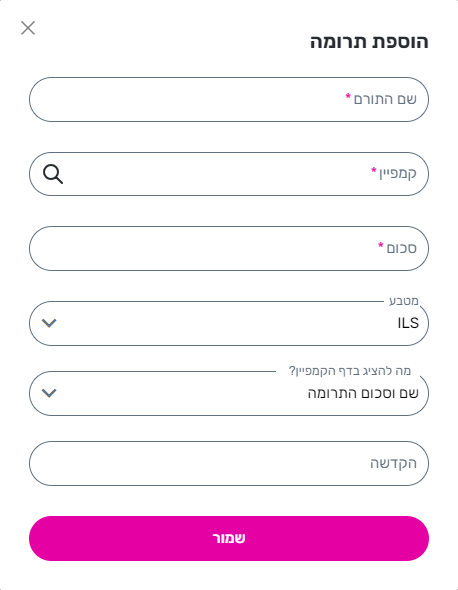Viewport: 458px width, 590px height.
Task: Click the מה להציג בדף הקמפיין? label
Action: [350, 371]
